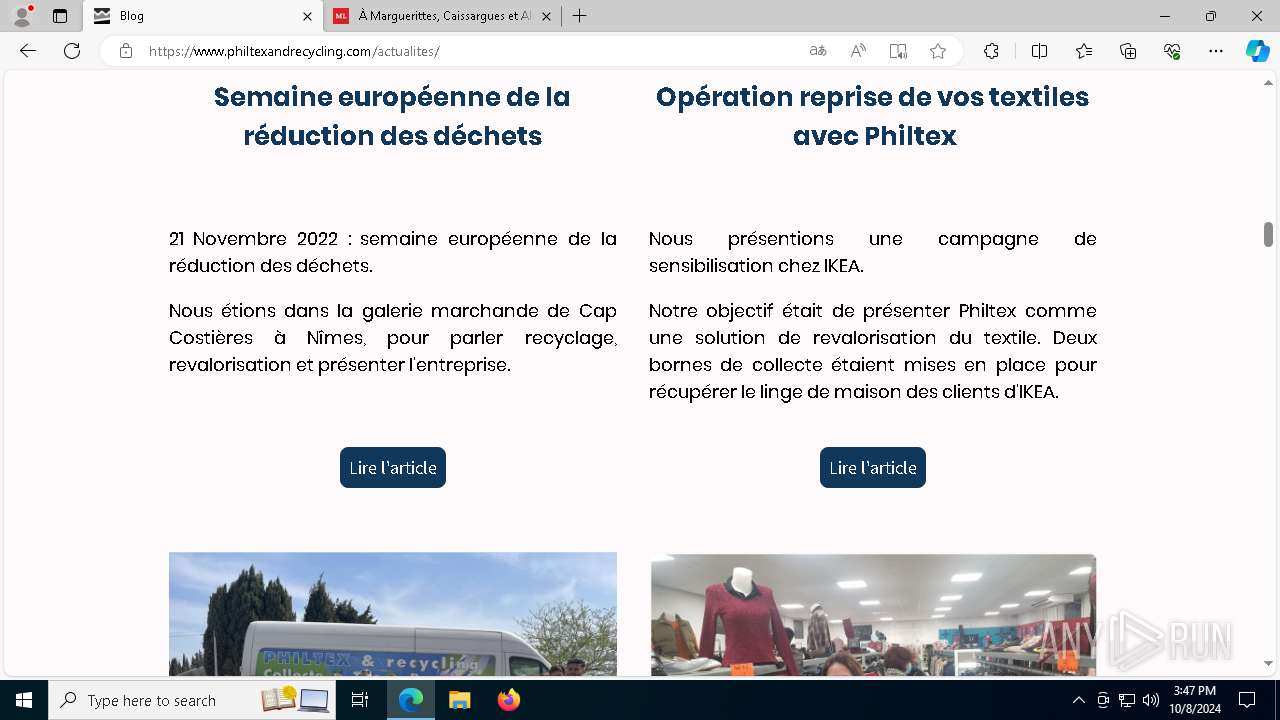This screenshot has height=720, width=1280.
Task: Show hidden system tray icons
Action: (1078, 700)
